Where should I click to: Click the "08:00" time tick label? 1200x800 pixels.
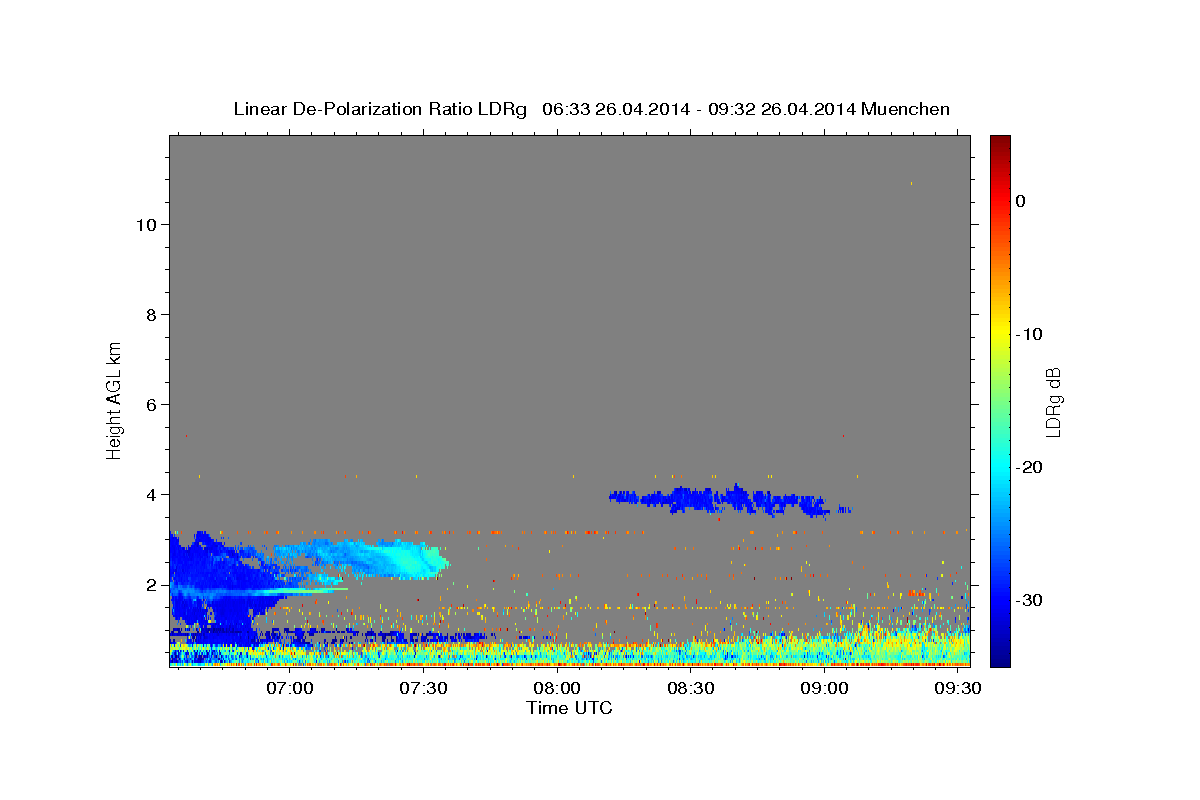pyautogui.click(x=556, y=689)
